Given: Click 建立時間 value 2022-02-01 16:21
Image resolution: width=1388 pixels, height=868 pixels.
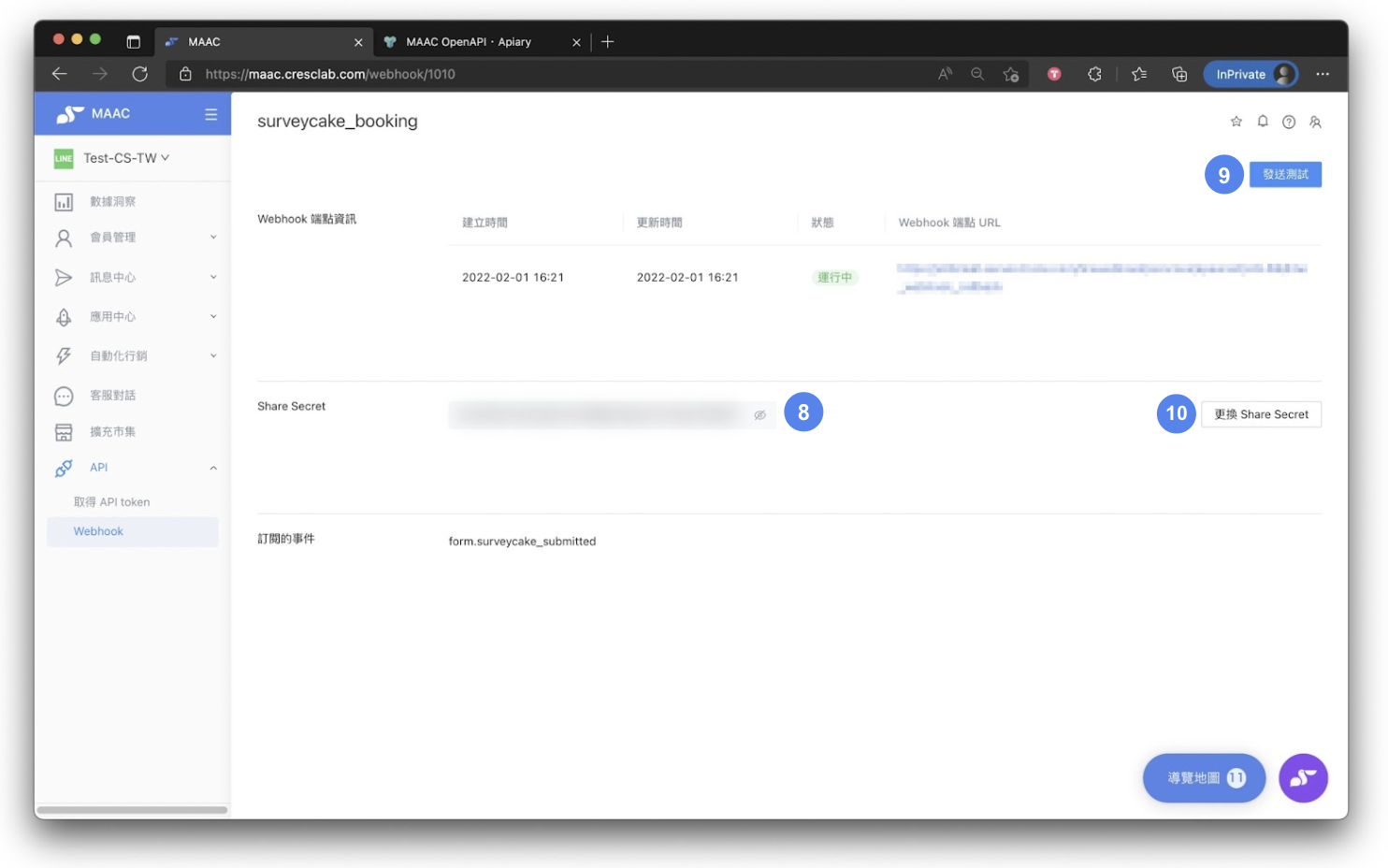Looking at the screenshot, I should click(513, 278).
